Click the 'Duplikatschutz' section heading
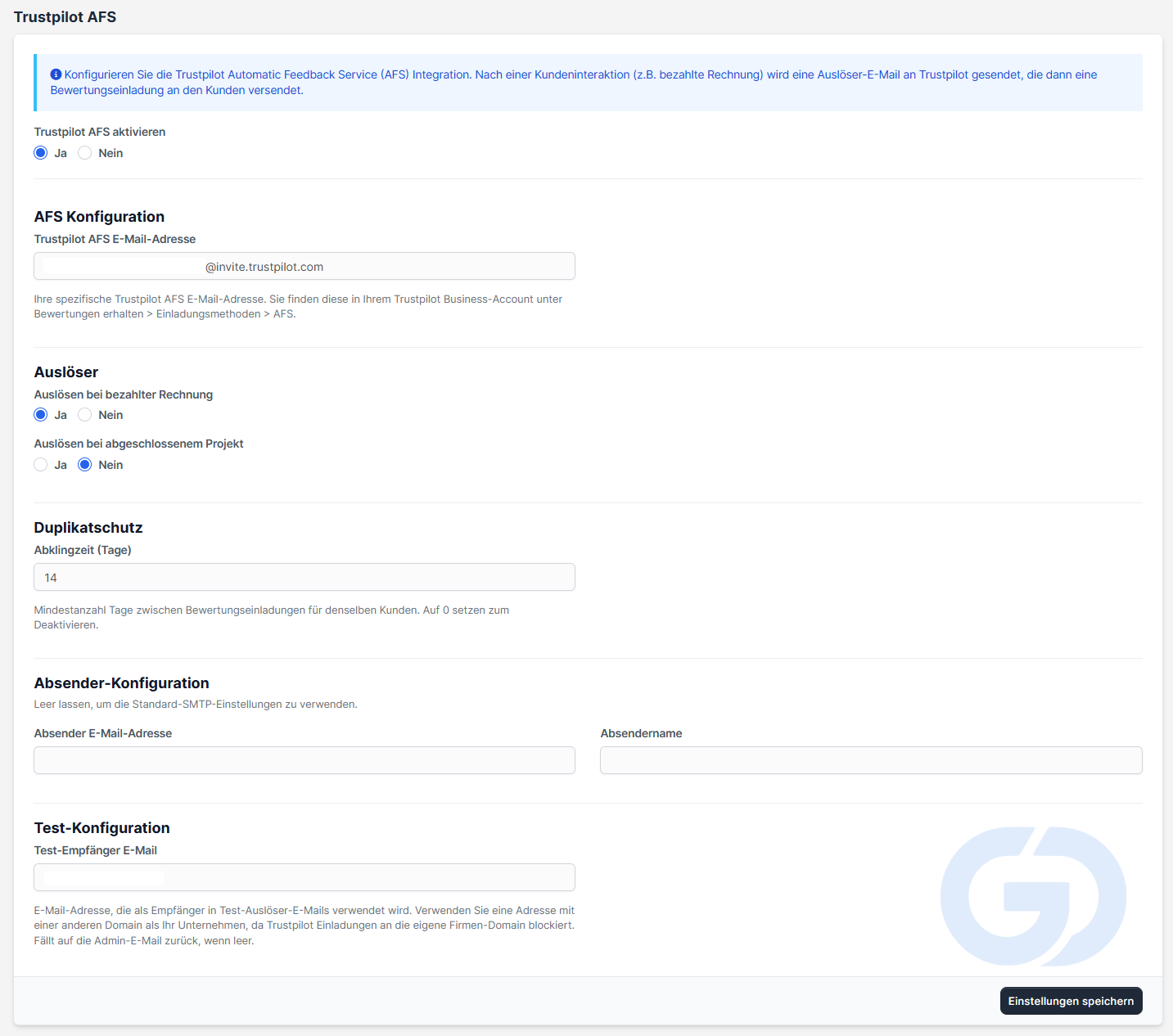Image resolution: width=1173 pixels, height=1036 pixels. tap(88, 528)
